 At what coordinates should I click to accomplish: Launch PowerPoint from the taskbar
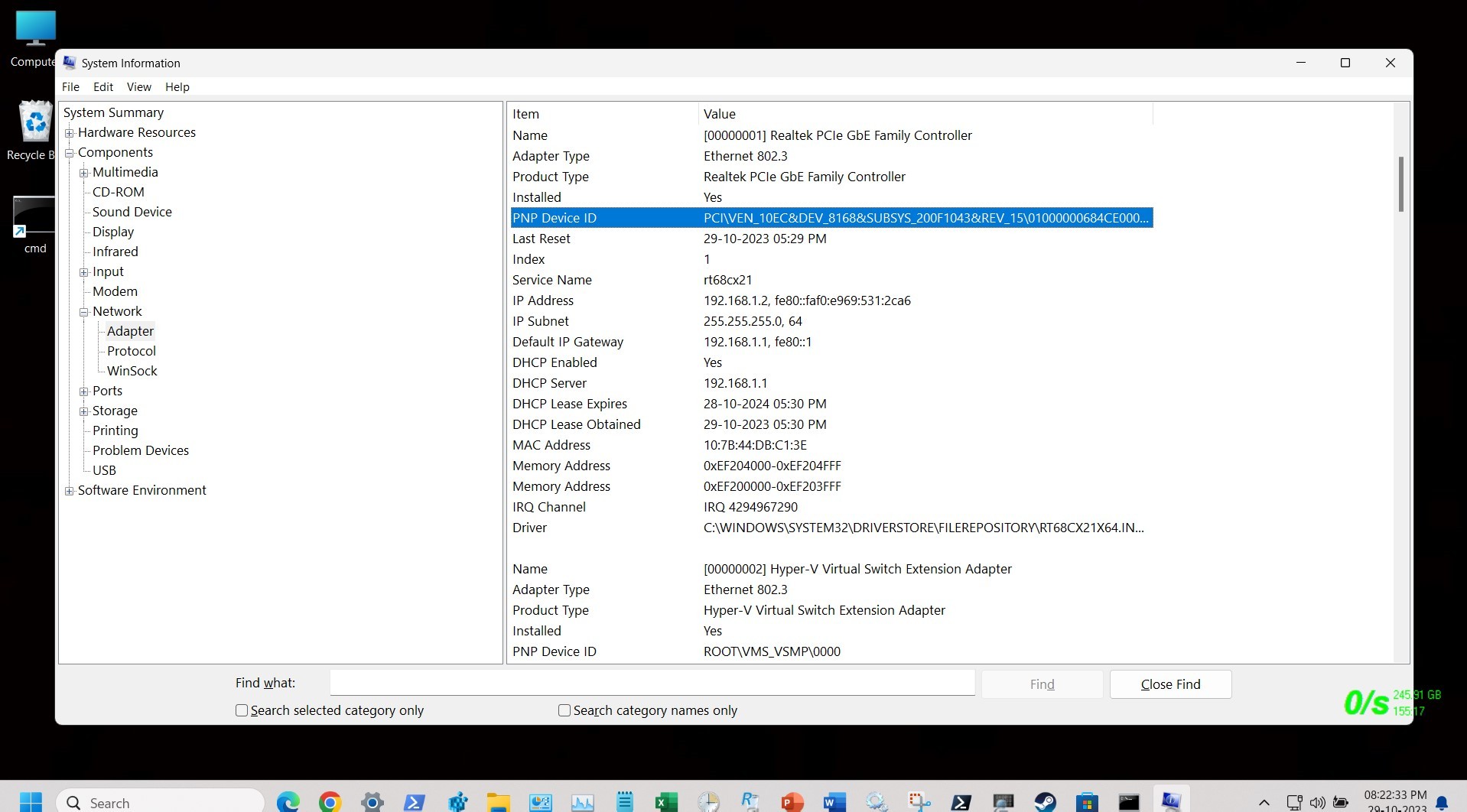[792, 802]
